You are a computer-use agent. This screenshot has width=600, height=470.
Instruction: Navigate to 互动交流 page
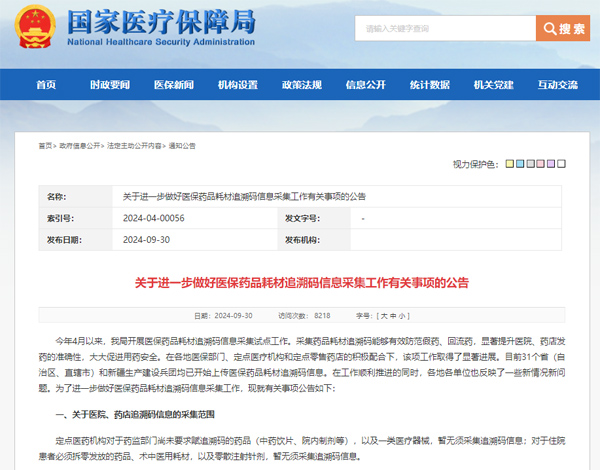pyautogui.click(x=557, y=84)
